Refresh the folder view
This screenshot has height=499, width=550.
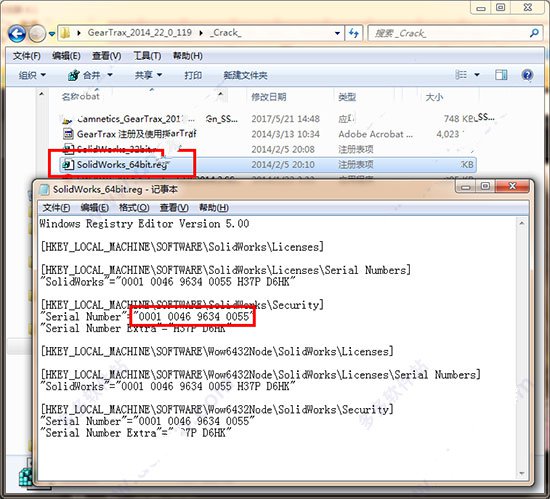[x=354, y=34]
